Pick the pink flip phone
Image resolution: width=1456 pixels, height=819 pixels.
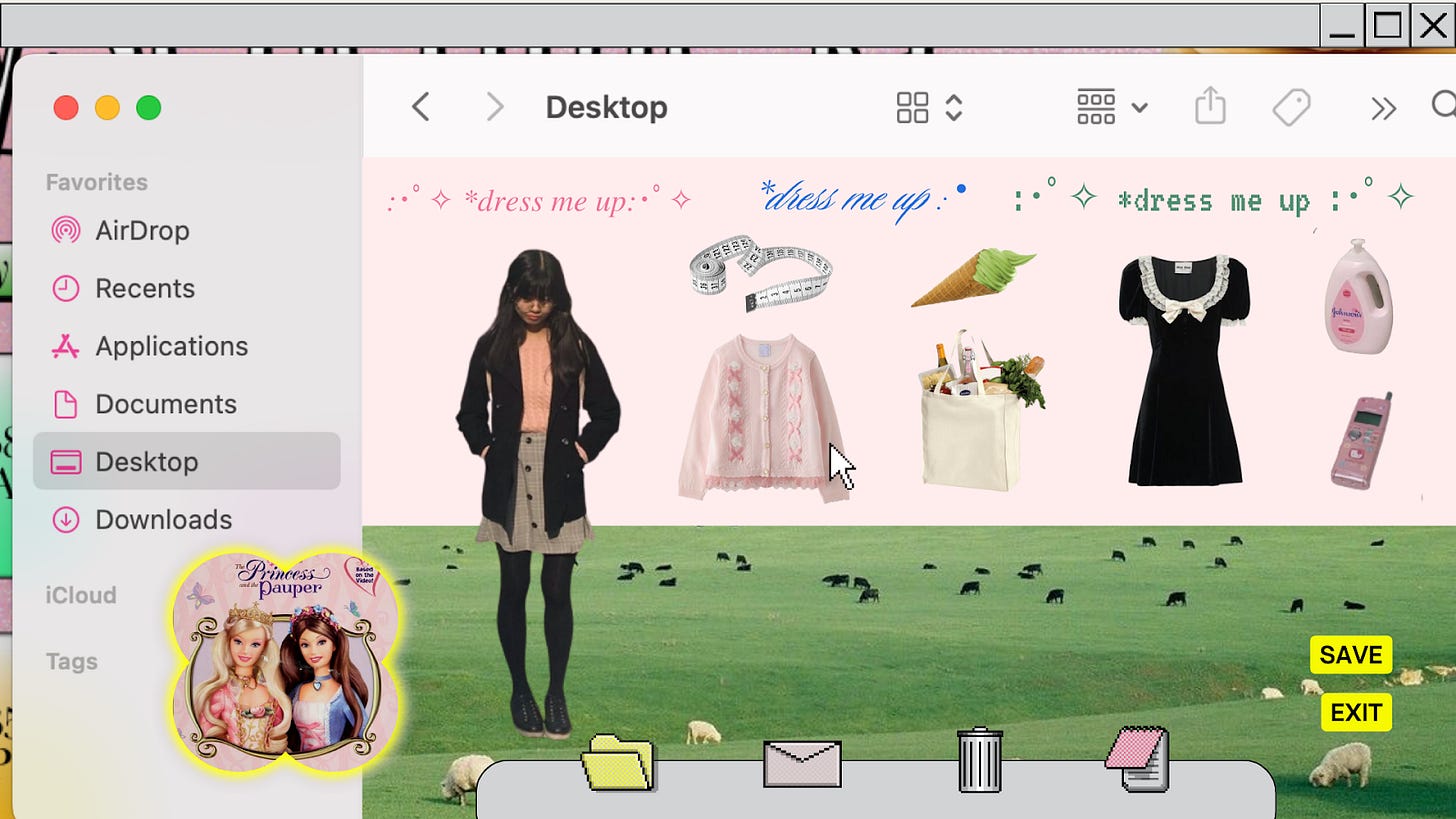pyautogui.click(x=1362, y=440)
